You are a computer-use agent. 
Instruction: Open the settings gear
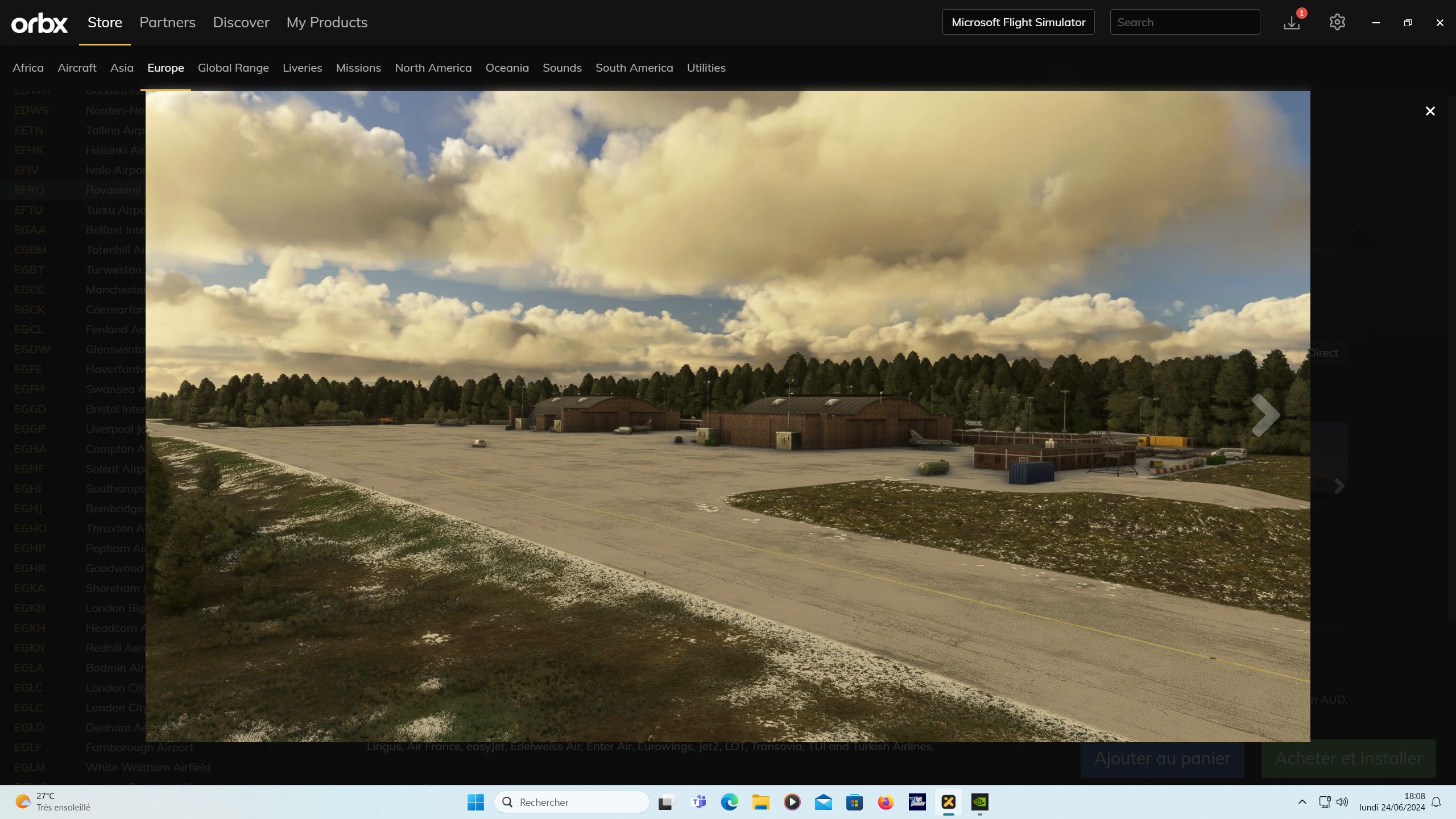[x=1337, y=22]
